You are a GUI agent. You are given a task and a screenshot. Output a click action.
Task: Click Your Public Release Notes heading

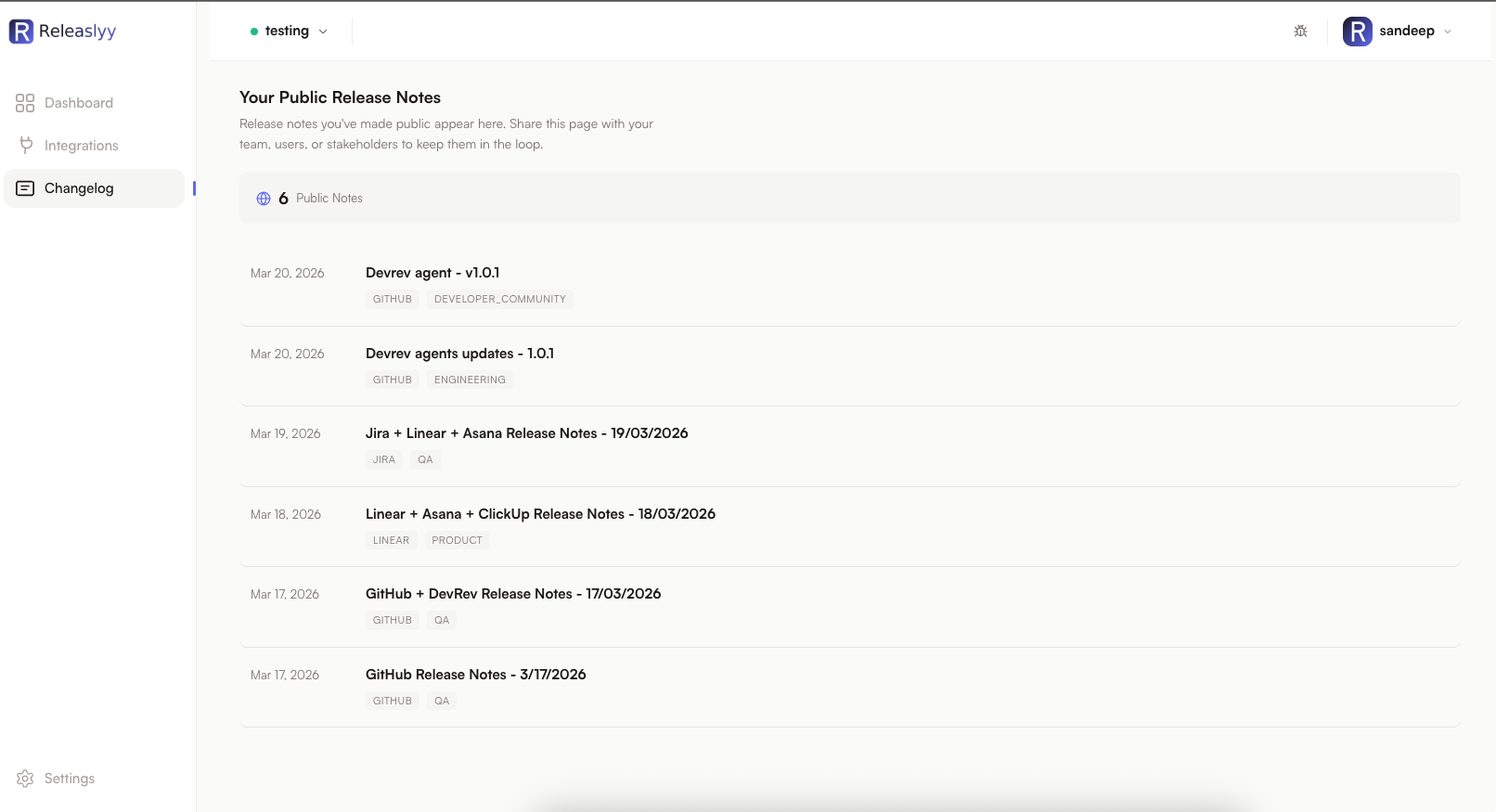click(x=340, y=97)
